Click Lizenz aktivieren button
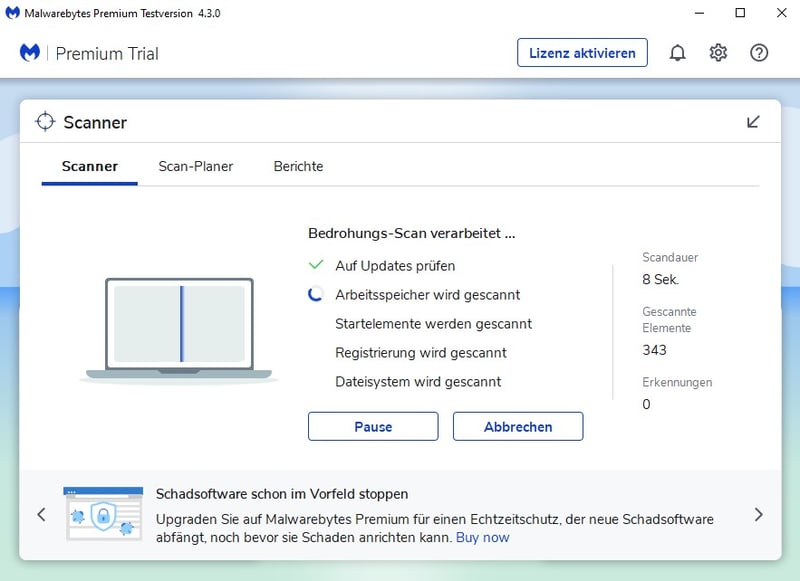This screenshot has height=581, width=800. 582,53
